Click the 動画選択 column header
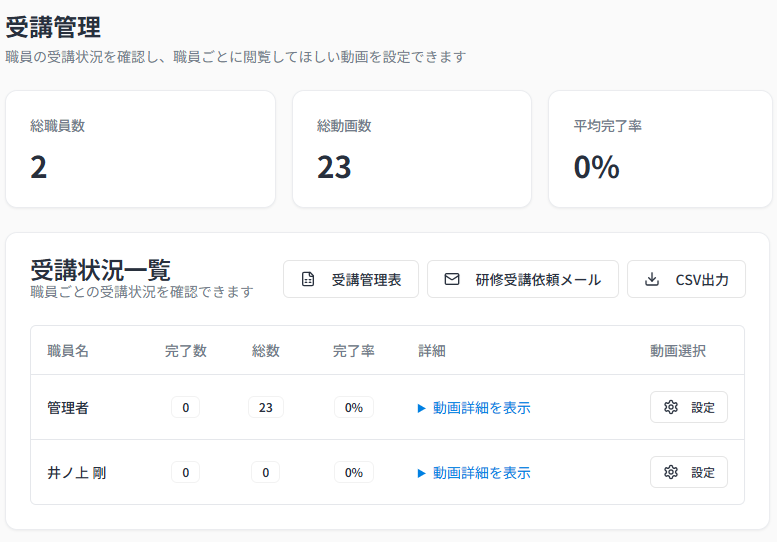The image size is (777, 542). click(678, 351)
